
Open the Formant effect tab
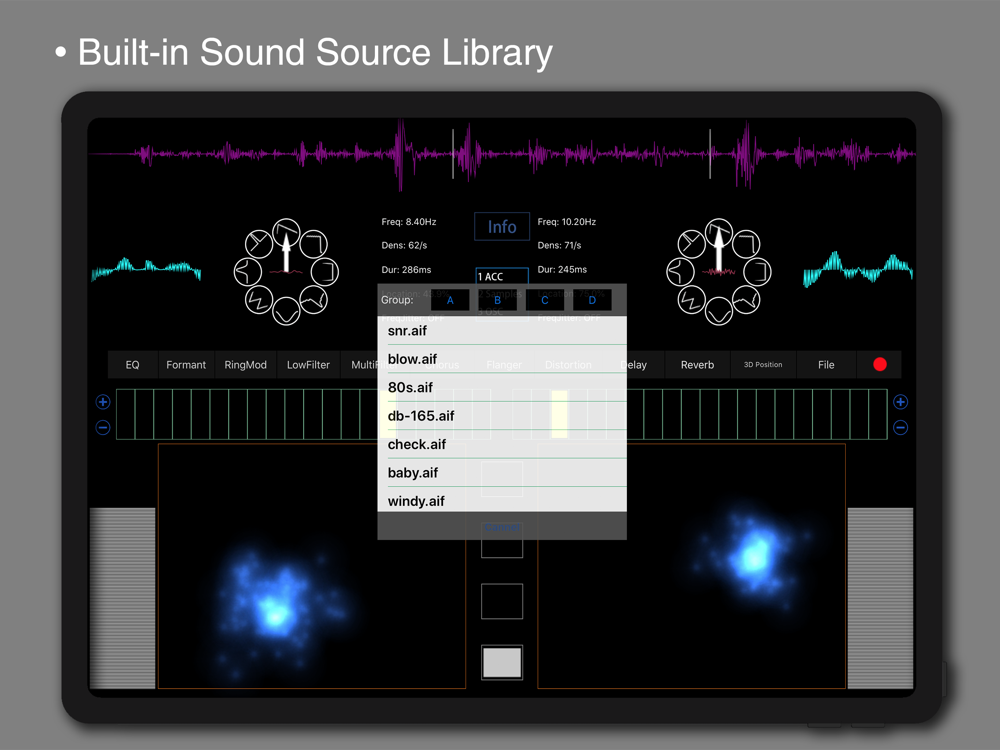[x=186, y=365]
